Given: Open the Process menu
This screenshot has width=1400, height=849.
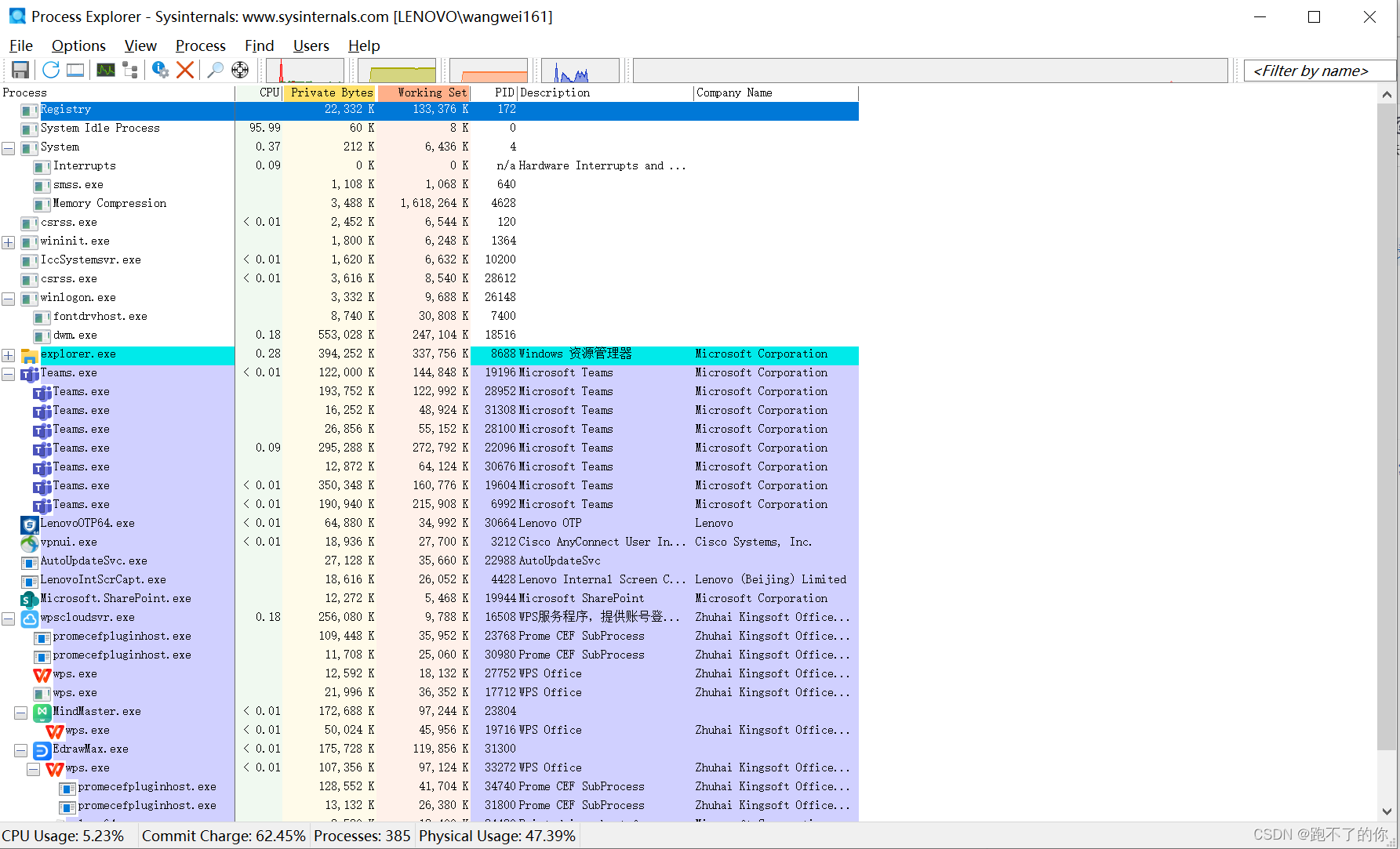Looking at the screenshot, I should (x=200, y=45).
